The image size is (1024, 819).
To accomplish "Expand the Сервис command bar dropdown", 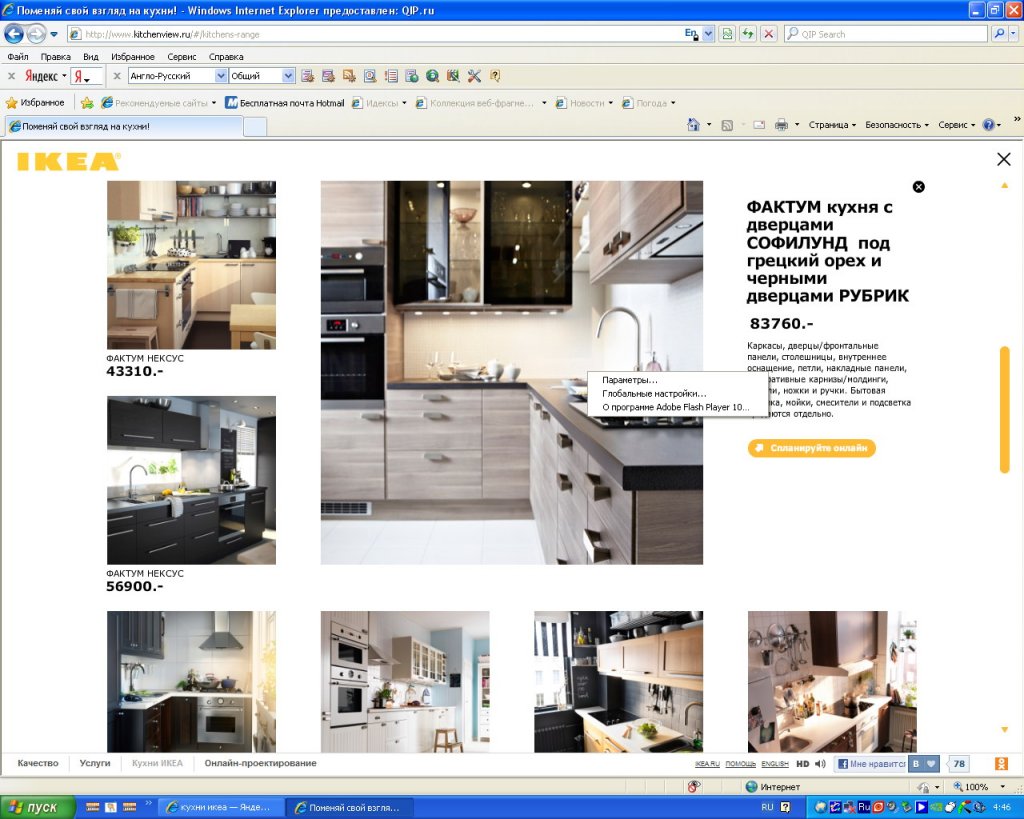I will 956,125.
